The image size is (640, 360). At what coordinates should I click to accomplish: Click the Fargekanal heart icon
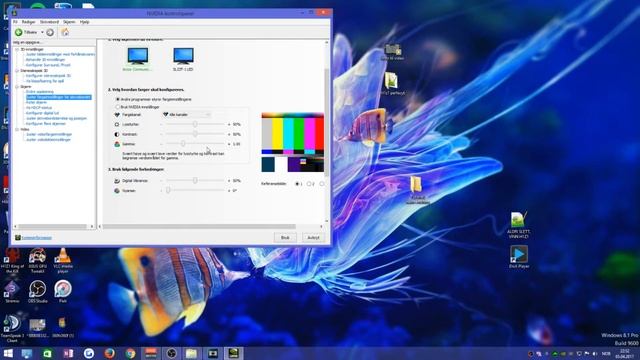tap(117, 115)
